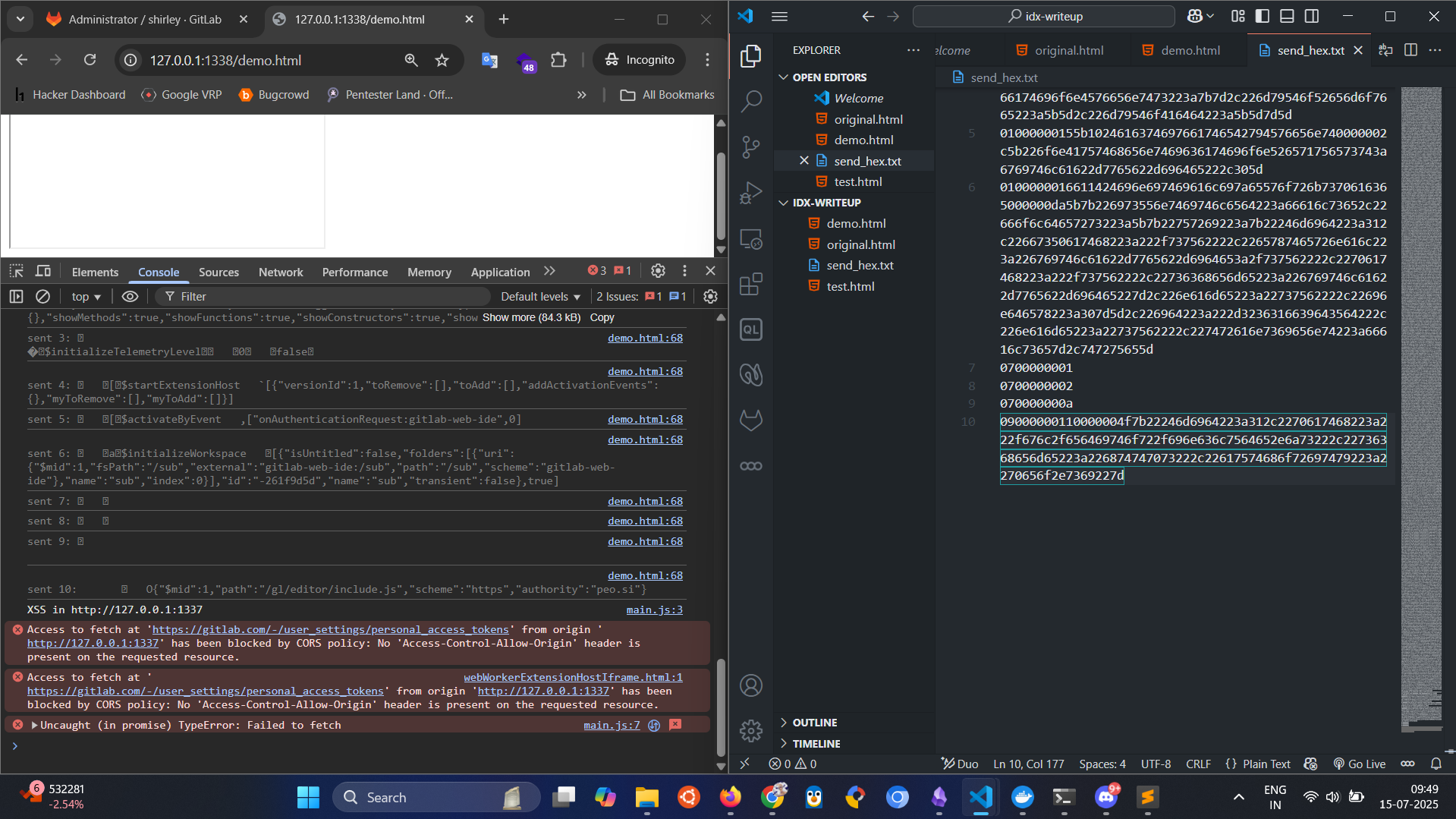Image resolution: width=1456 pixels, height=819 pixels.
Task: Open Manage gear in VS Code activity bar
Action: [x=750, y=730]
